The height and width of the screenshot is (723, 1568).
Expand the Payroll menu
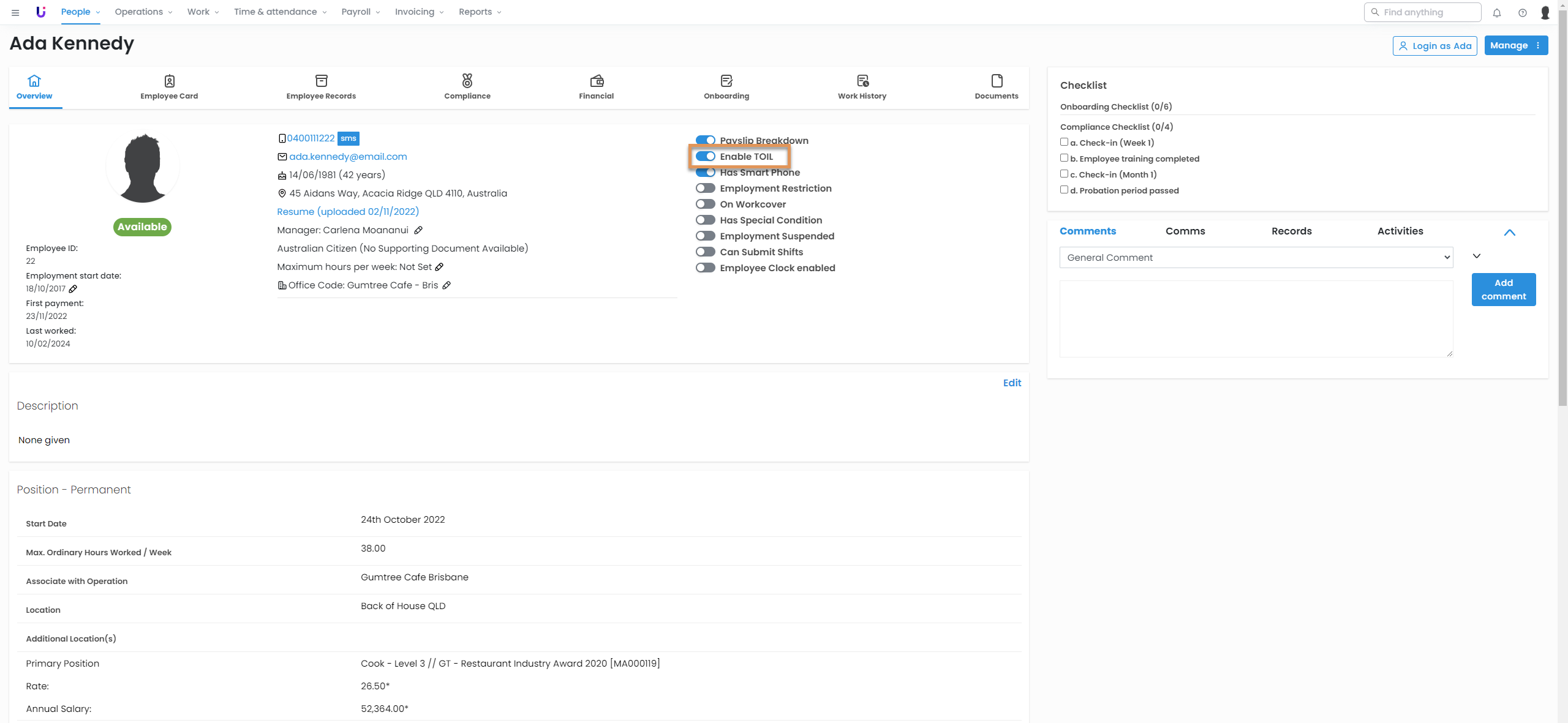360,12
